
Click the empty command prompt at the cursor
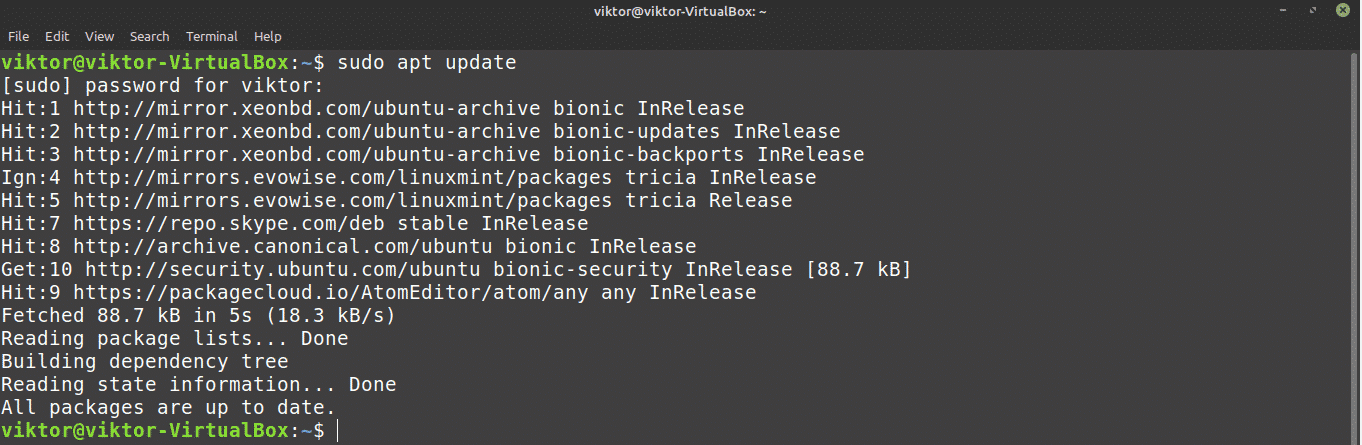pos(339,431)
